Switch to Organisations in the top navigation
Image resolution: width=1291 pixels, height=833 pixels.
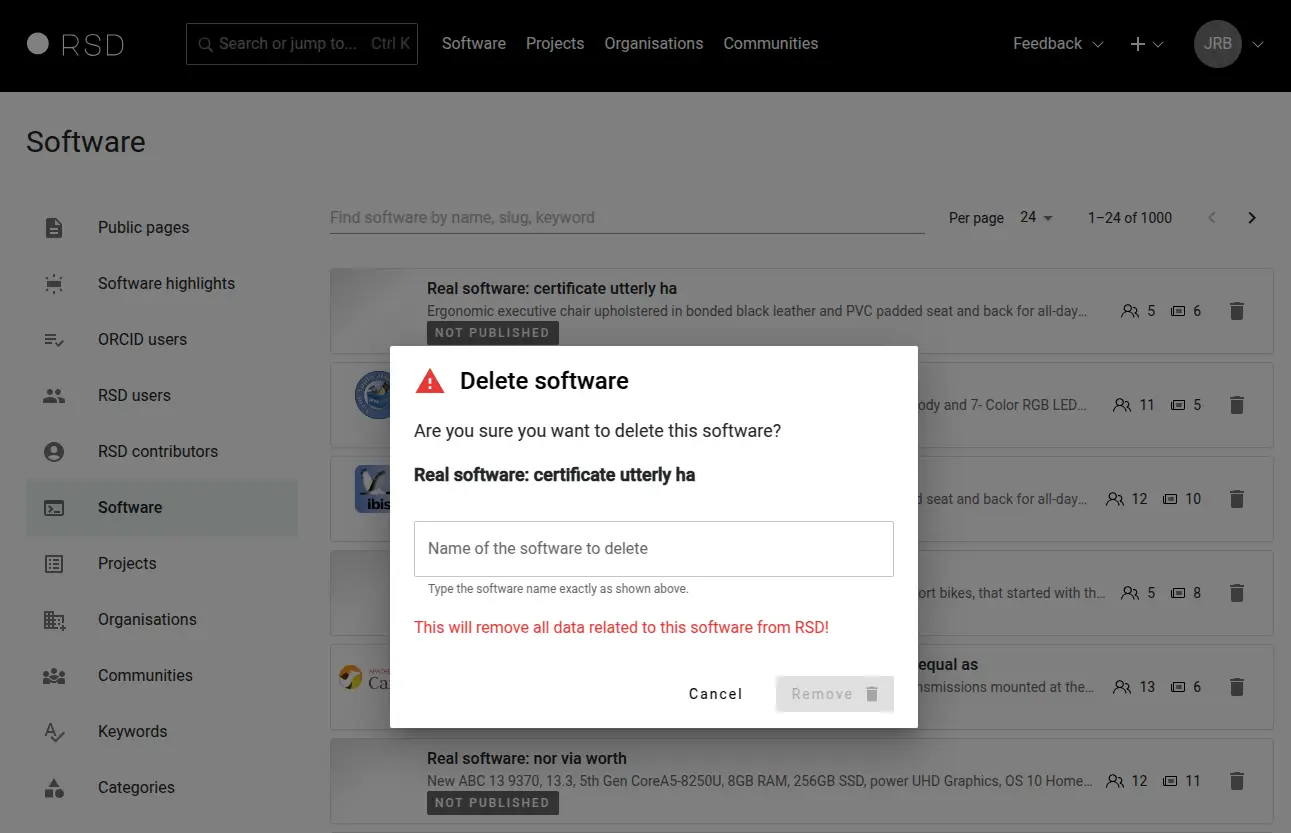coord(653,43)
